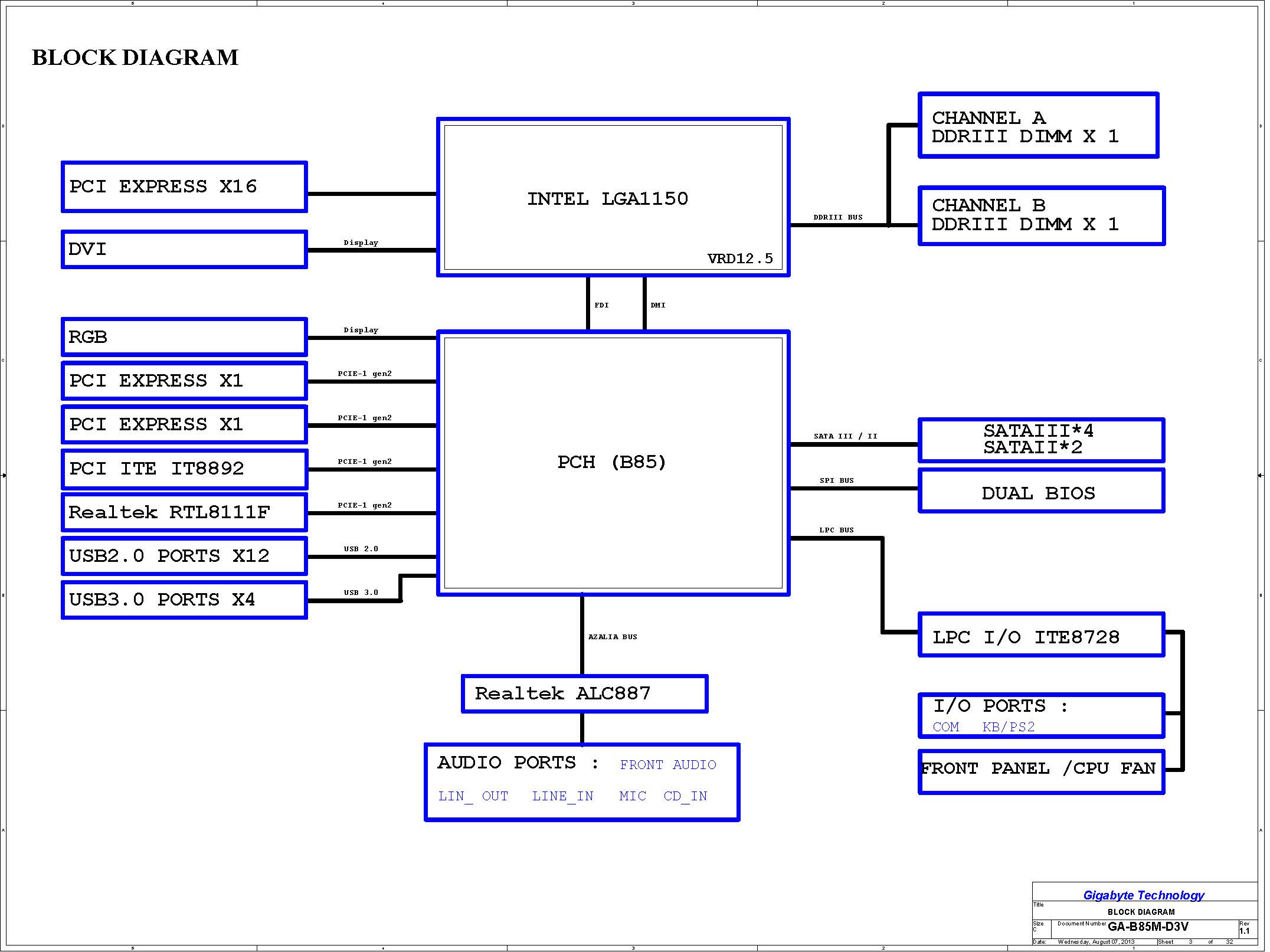Select the USB2.0 PORTS X12 block

tap(184, 556)
